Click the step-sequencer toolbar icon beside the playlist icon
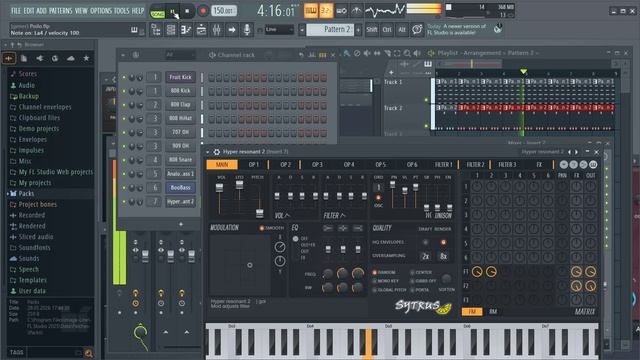The height and width of the screenshot is (360, 640). (171, 30)
